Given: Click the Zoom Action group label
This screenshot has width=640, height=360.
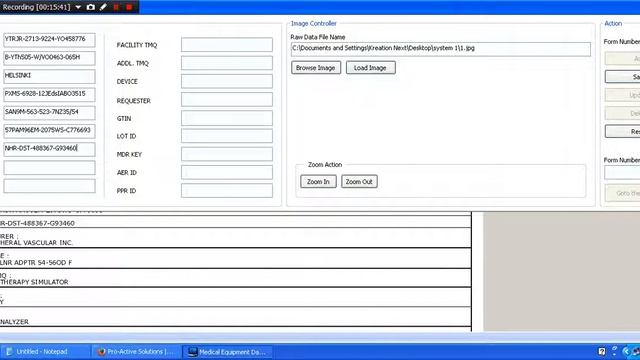Looking at the screenshot, I should (325, 164).
